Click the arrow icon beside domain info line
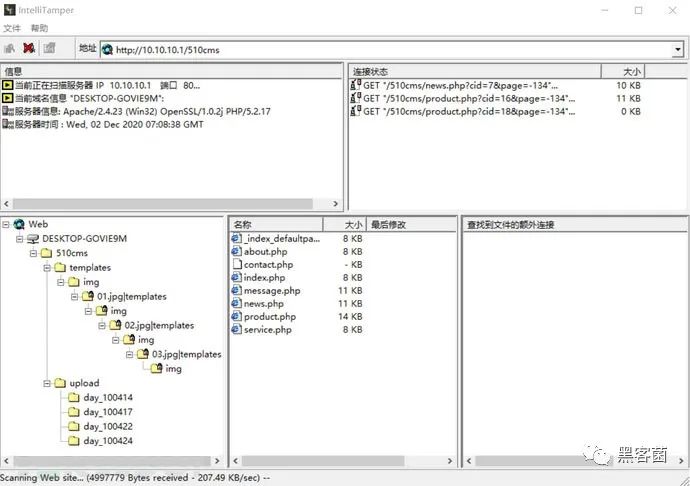This screenshot has height=486, width=690. [x=7, y=98]
